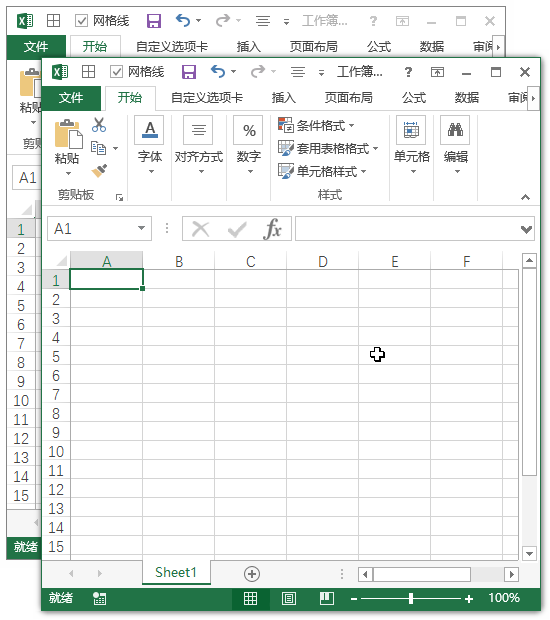550x620 pixels.
Task: Toggle the 网格线 checkbox in front window
Action: tap(116, 72)
